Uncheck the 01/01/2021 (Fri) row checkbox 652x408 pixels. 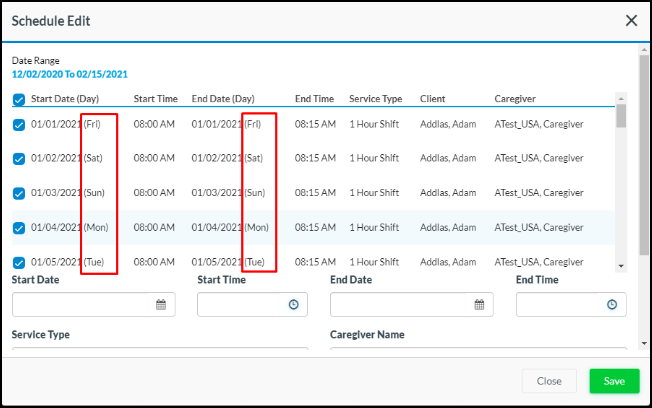[20, 125]
